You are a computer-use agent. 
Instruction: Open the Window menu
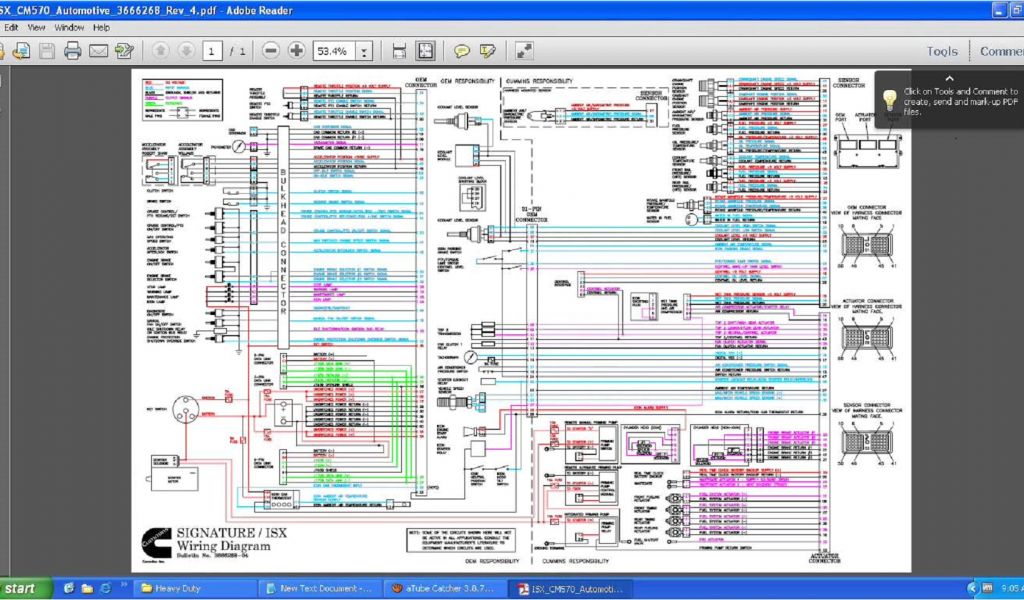69,27
